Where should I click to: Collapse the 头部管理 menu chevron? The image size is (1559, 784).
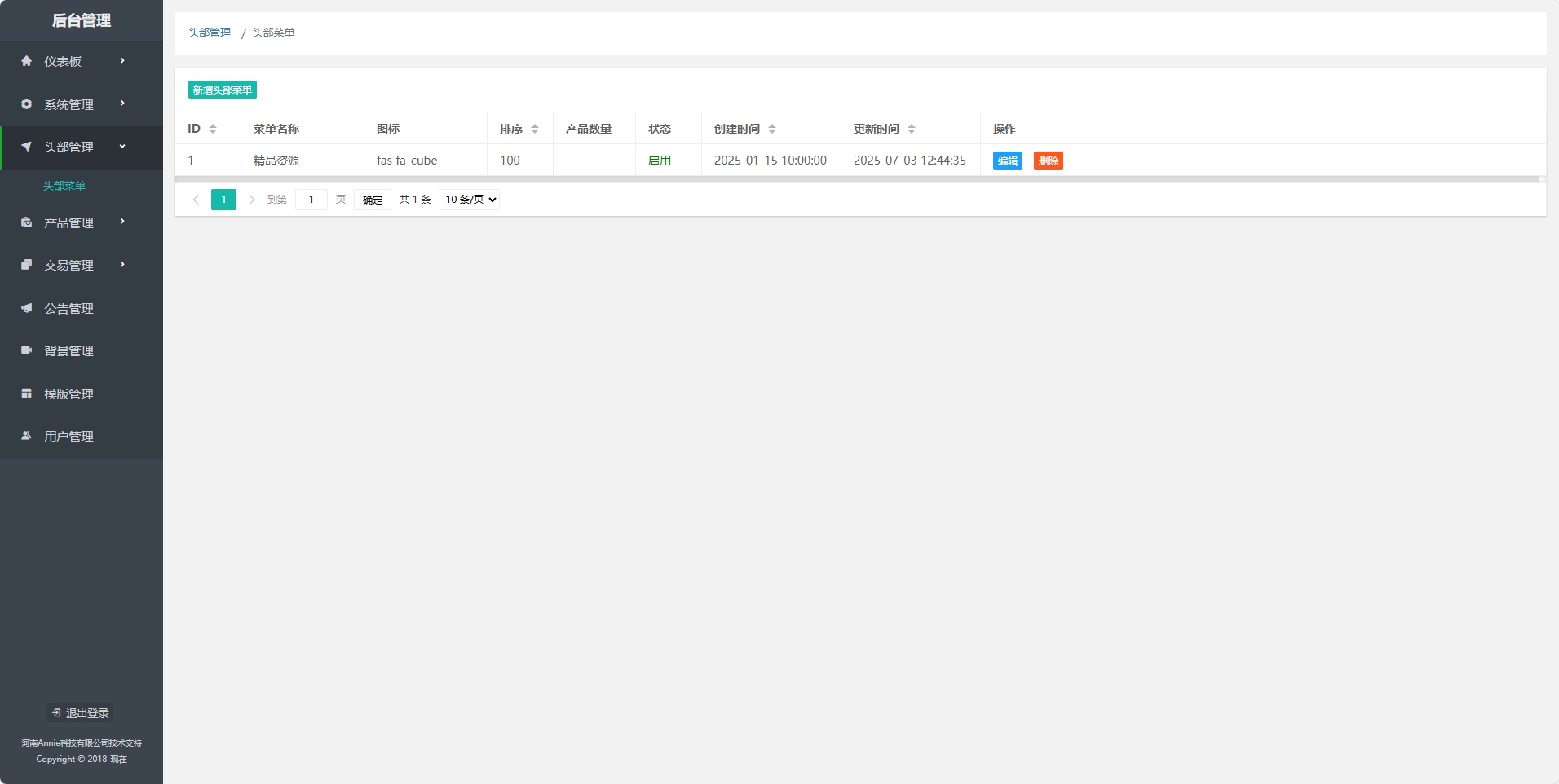tap(122, 147)
